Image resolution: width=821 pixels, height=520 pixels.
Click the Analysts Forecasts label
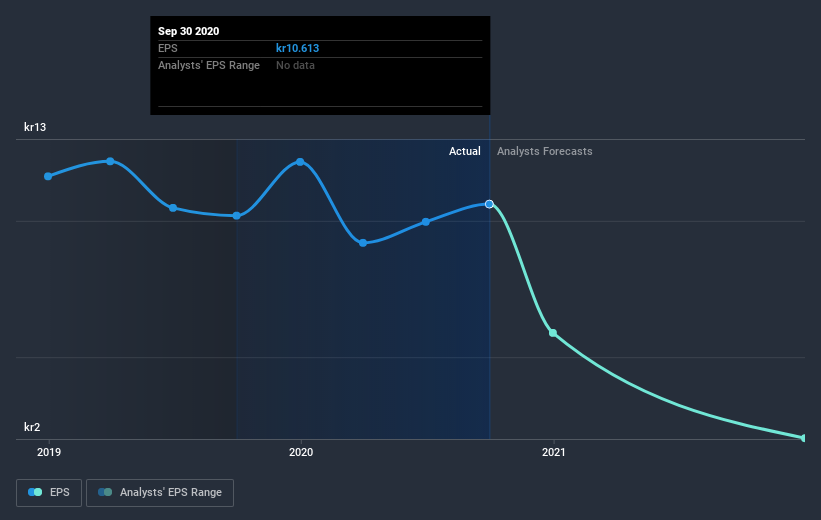545,151
